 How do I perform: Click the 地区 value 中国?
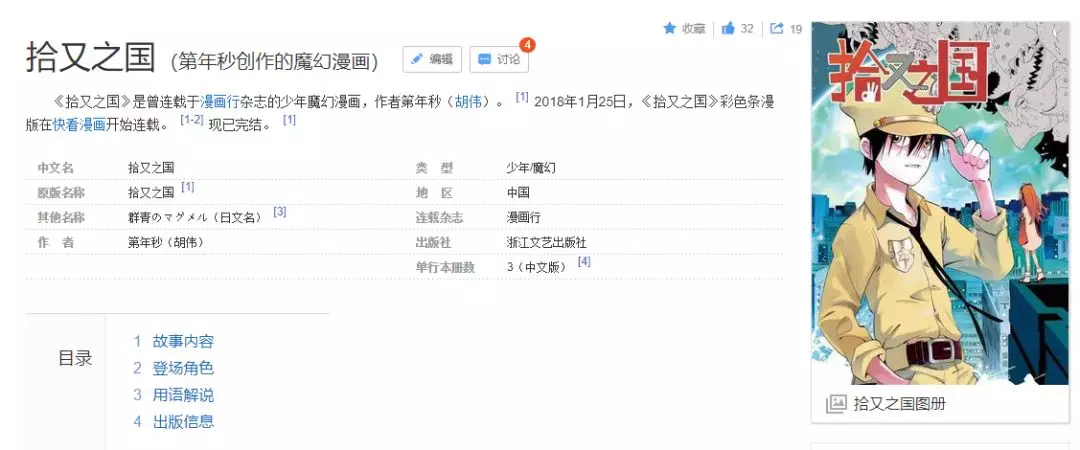tap(518, 193)
